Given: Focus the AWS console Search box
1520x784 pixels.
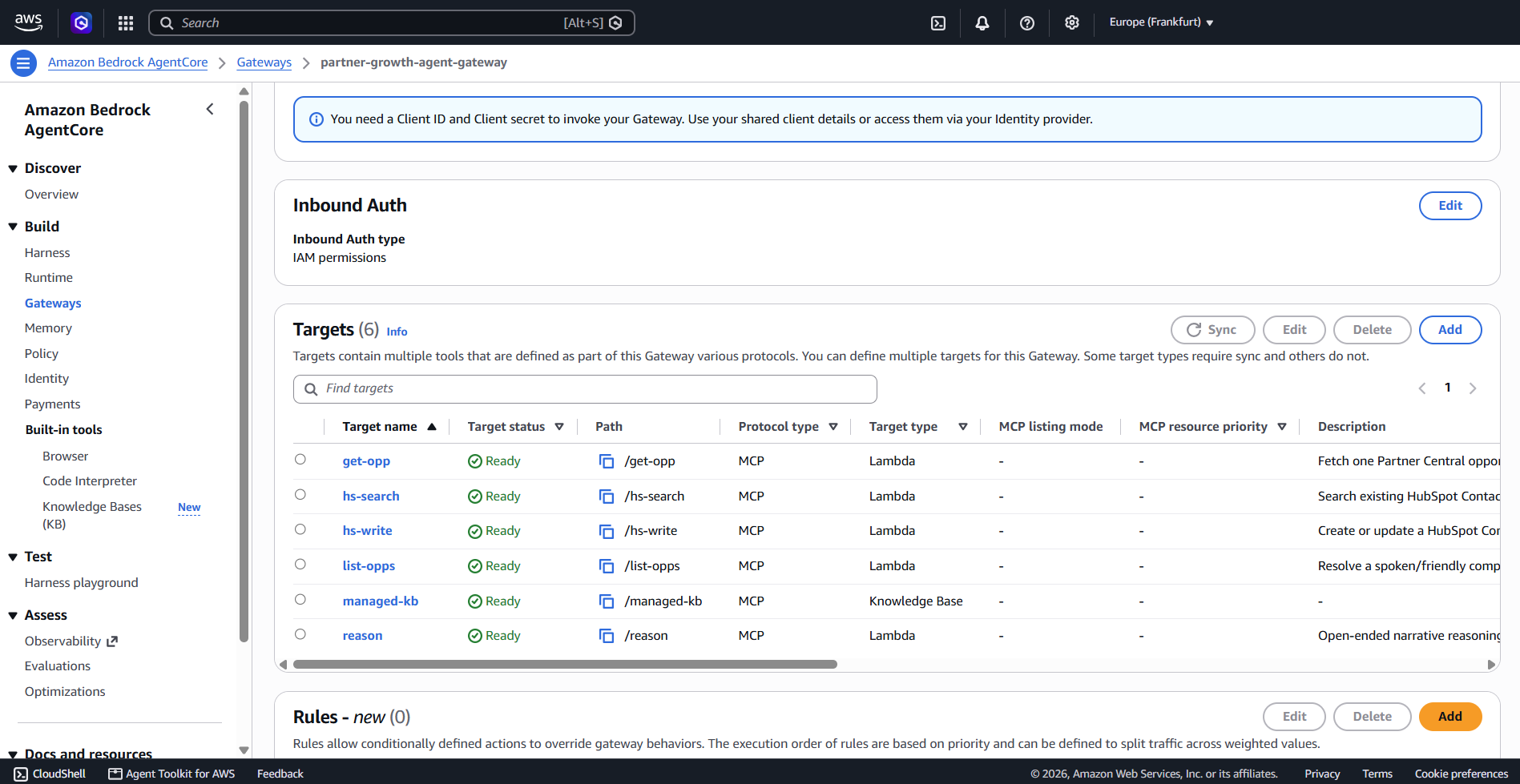Looking at the screenshot, I should pos(392,23).
